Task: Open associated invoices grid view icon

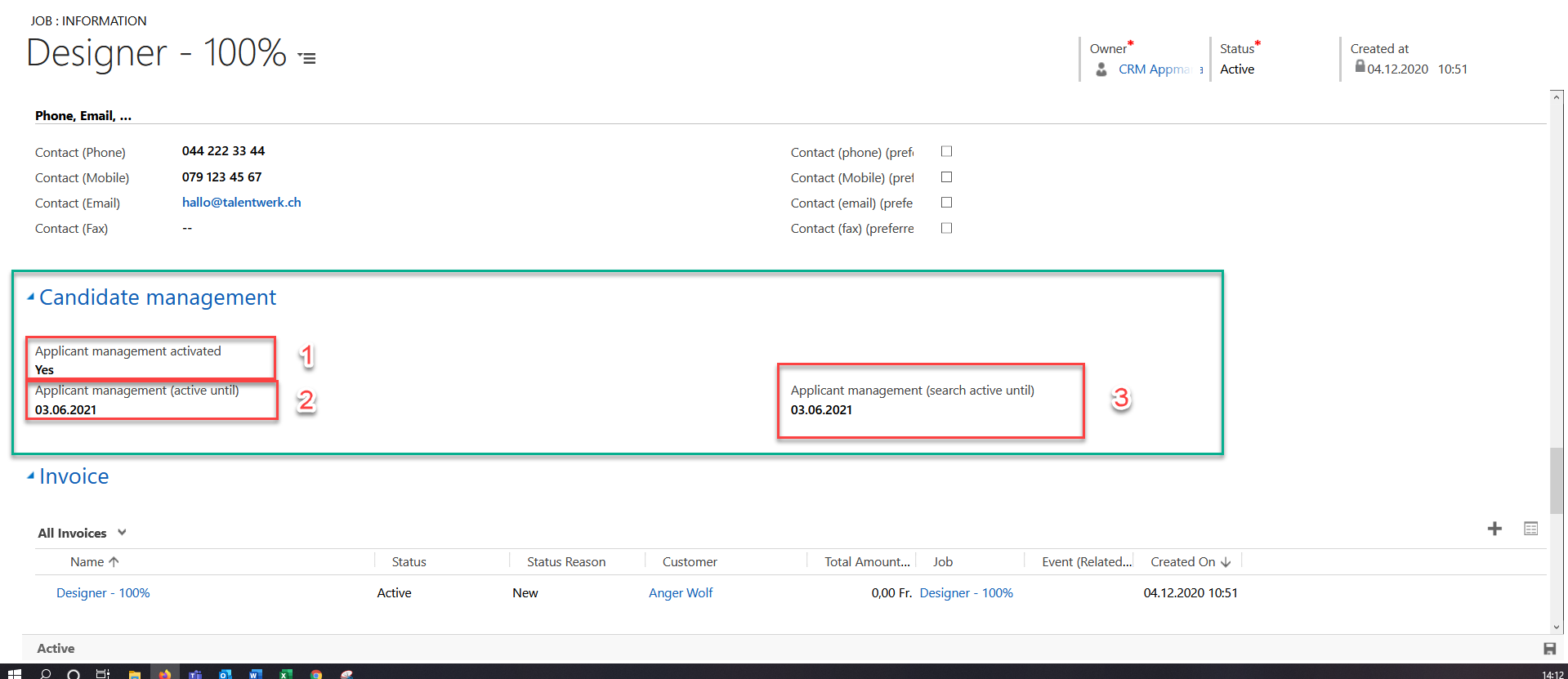Action: [1531, 529]
